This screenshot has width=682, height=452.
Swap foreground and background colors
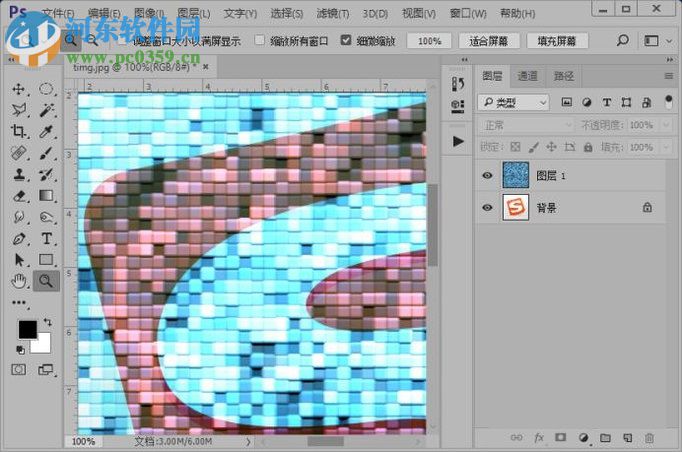click(x=47, y=321)
